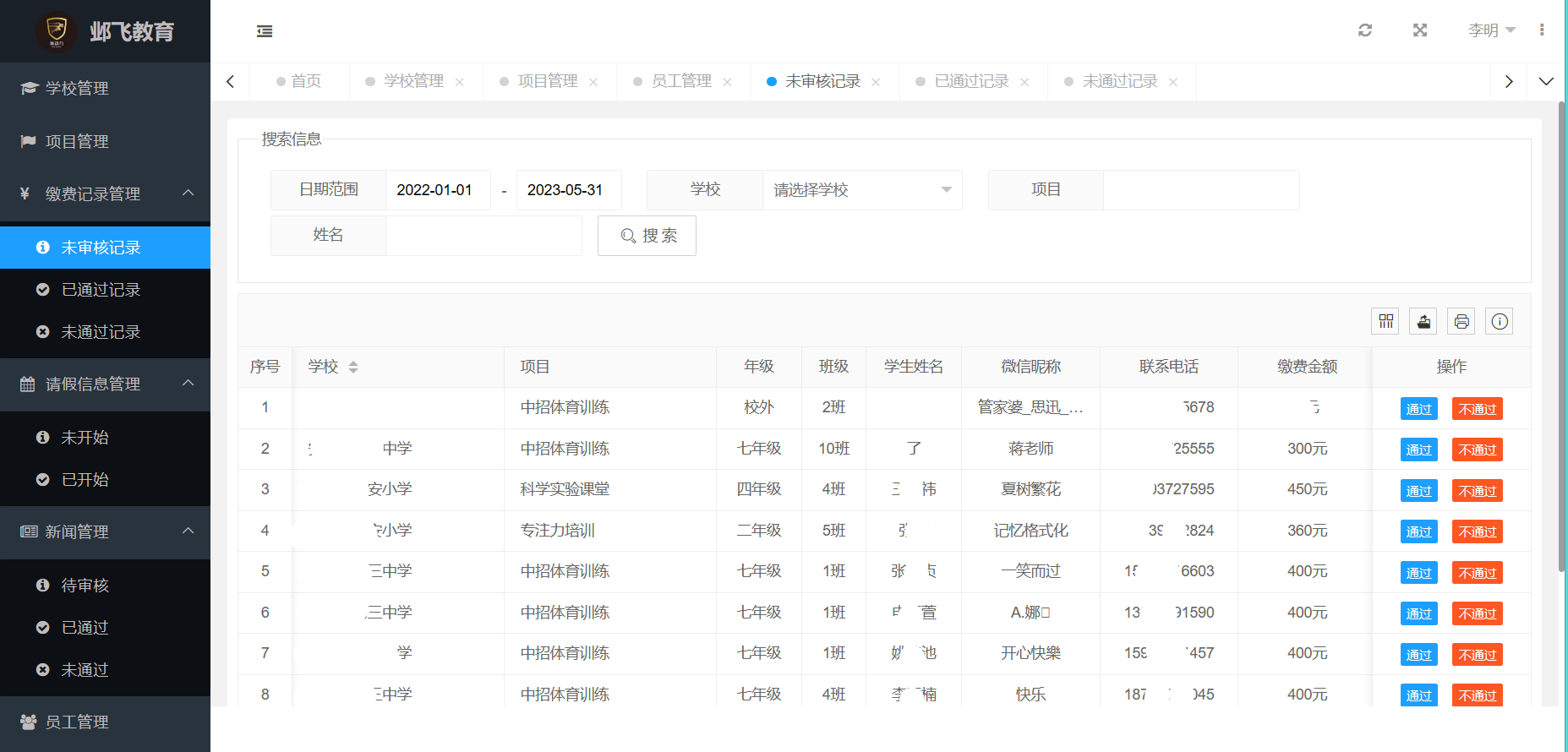
Task: Click the start date field 2022-01-01
Action: pyautogui.click(x=438, y=190)
